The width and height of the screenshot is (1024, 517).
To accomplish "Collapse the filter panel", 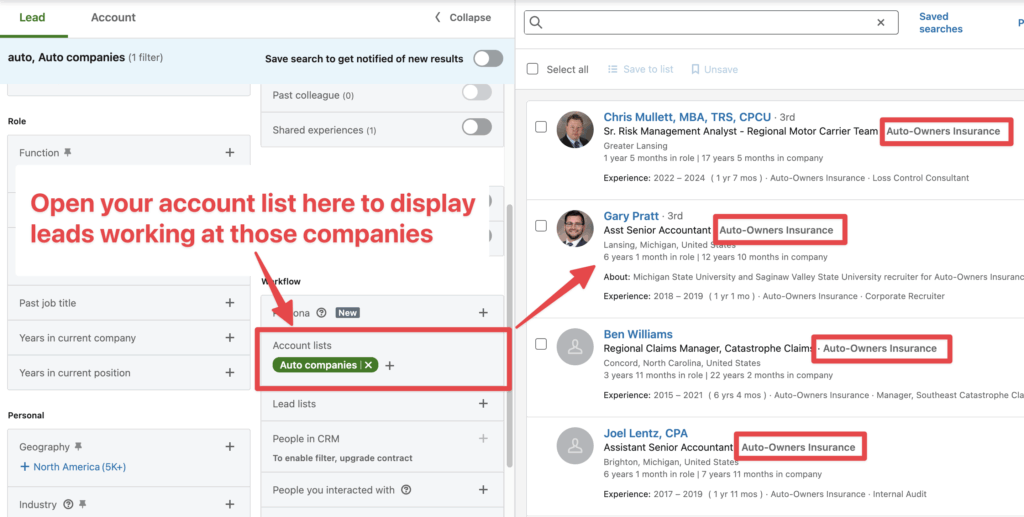I will [x=462, y=18].
